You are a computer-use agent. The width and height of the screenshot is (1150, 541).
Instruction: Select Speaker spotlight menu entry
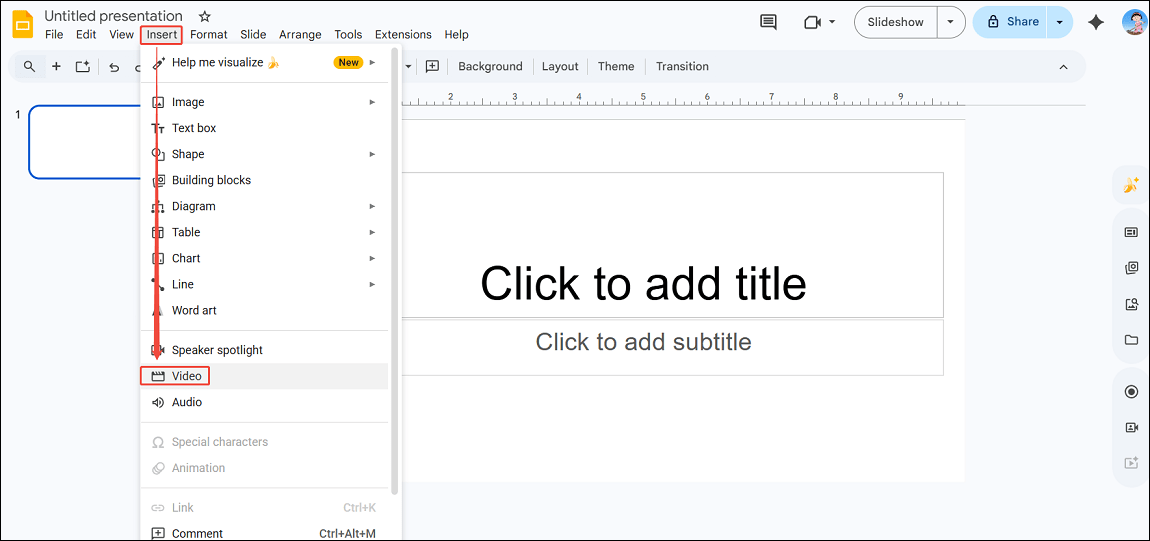(264, 350)
